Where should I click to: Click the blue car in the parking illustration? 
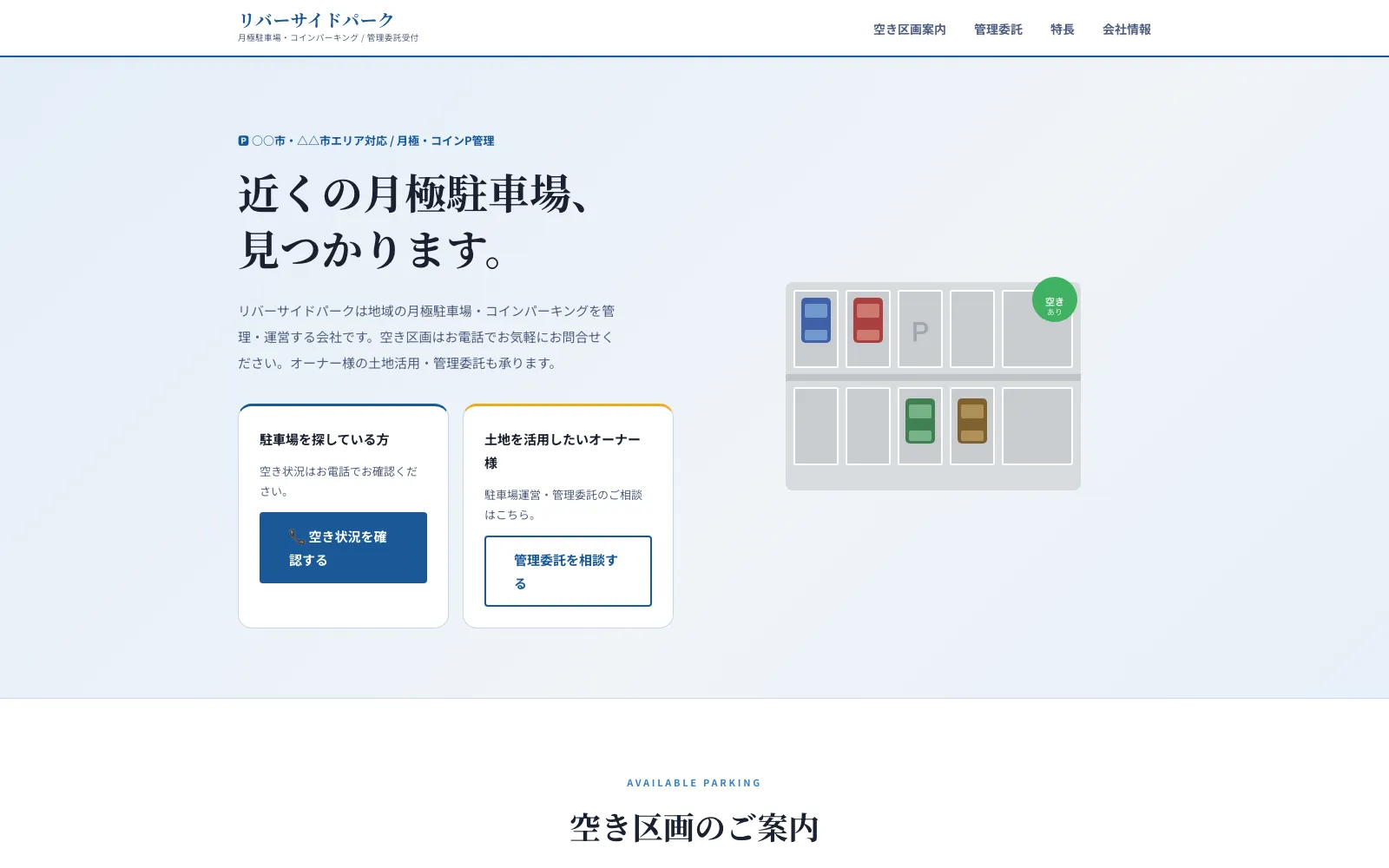816,320
